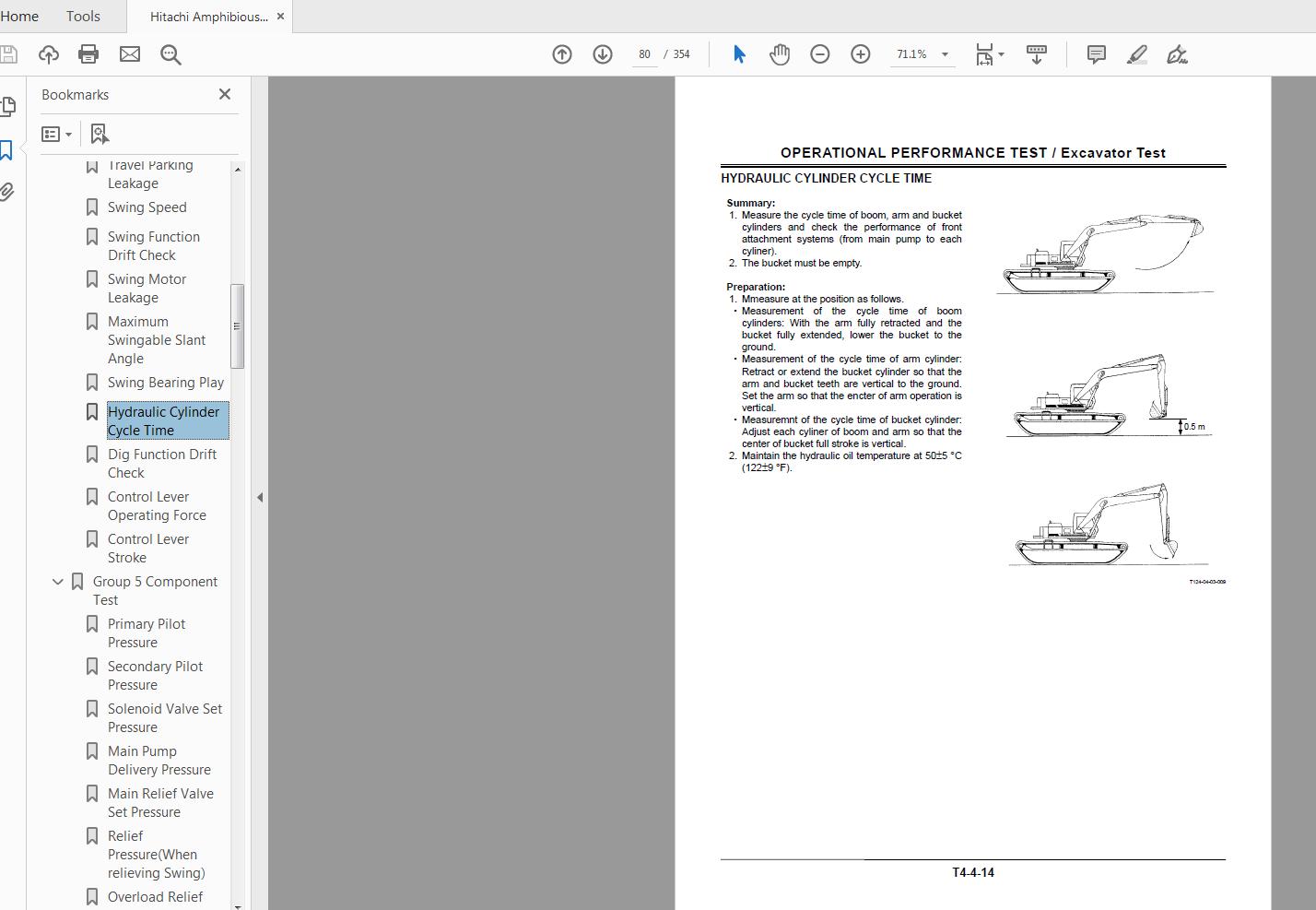Switch to Home tab

(19, 17)
